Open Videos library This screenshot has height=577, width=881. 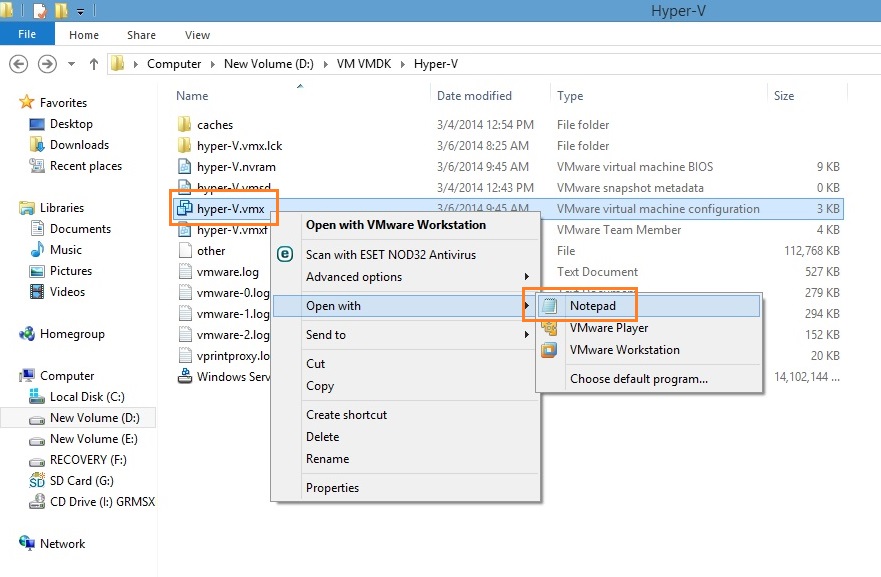(x=67, y=292)
